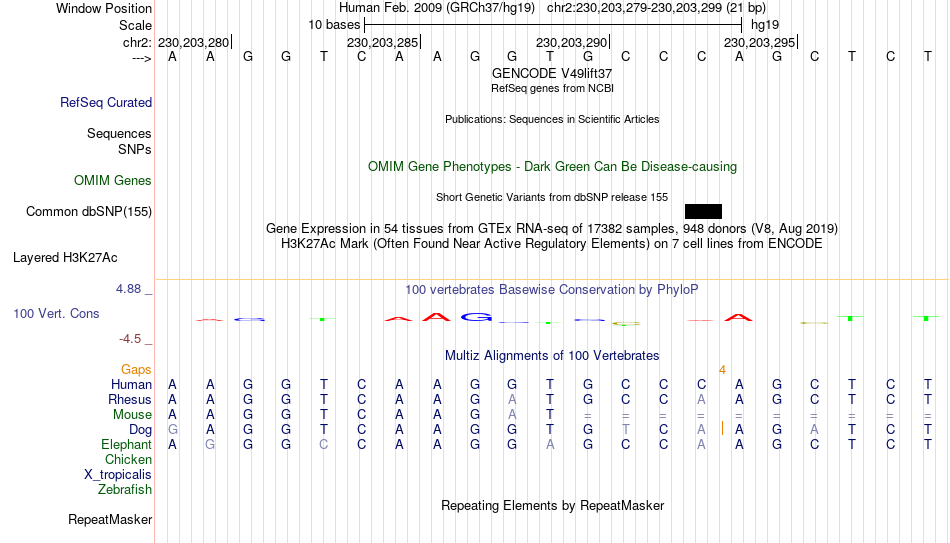Select the Chicken species row label

(128, 459)
